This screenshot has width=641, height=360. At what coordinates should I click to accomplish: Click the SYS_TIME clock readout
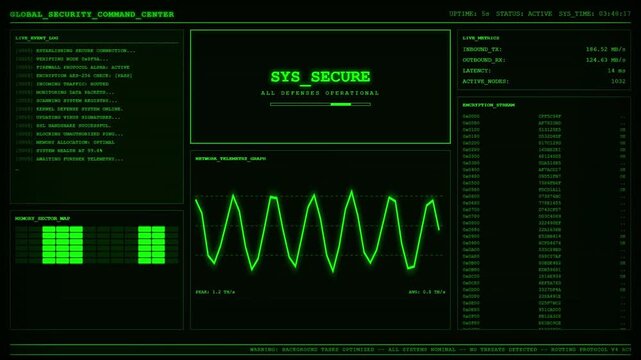(x=595, y=13)
